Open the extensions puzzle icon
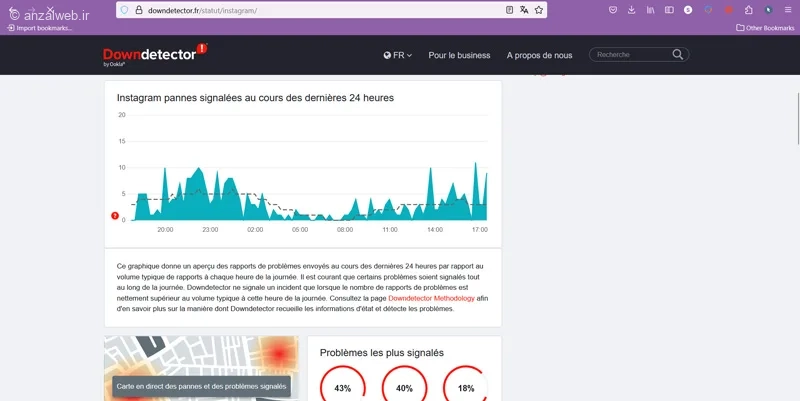The width and height of the screenshot is (800, 401). [748, 10]
